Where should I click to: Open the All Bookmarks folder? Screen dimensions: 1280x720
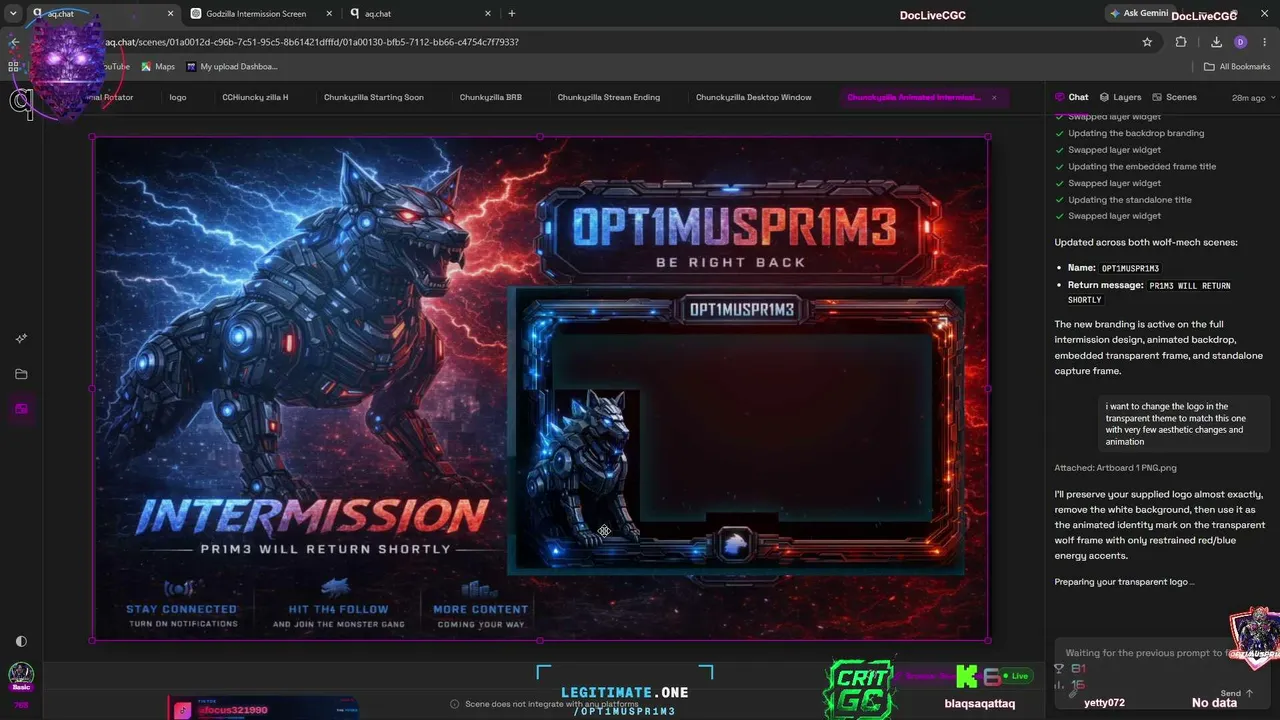(x=1237, y=67)
